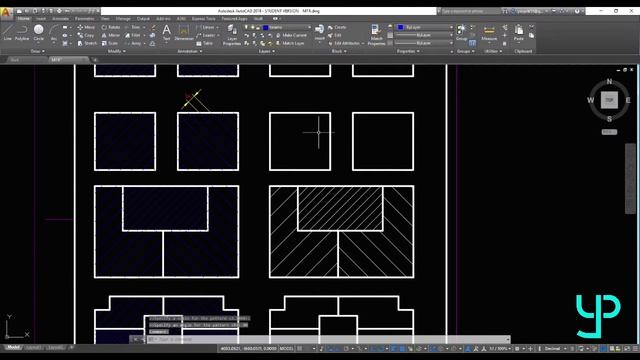This screenshot has width=640, height=360.
Task: Select the Circle tool
Action: [38, 32]
